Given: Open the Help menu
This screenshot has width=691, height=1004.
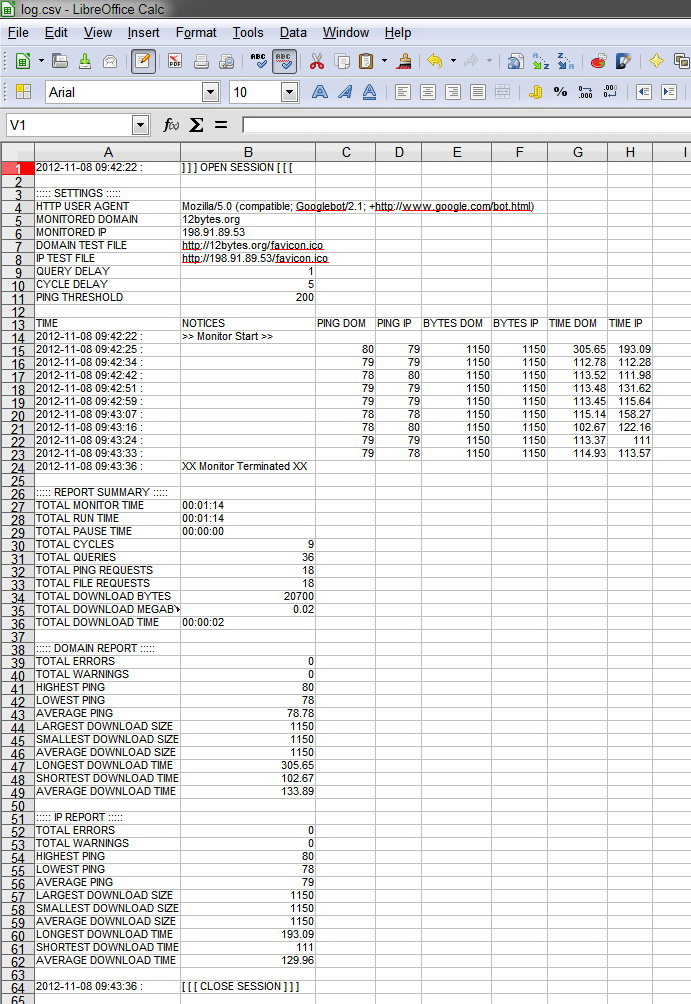Looking at the screenshot, I should click(398, 33).
